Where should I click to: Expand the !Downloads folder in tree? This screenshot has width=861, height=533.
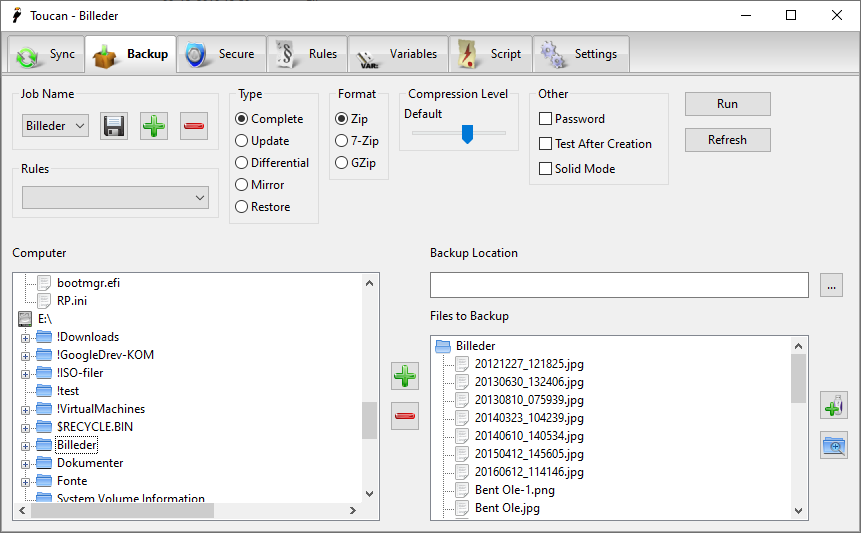(x=26, y=337)
